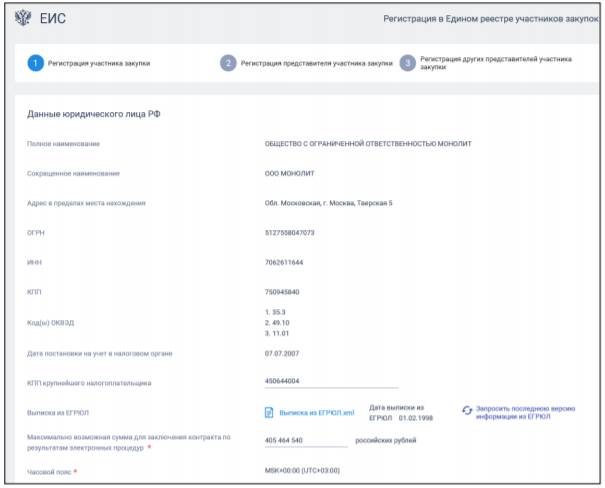Open the 'Регистрация участника закупки' step
The height and width of the screenshot is (488, 605).
(99, 63)
